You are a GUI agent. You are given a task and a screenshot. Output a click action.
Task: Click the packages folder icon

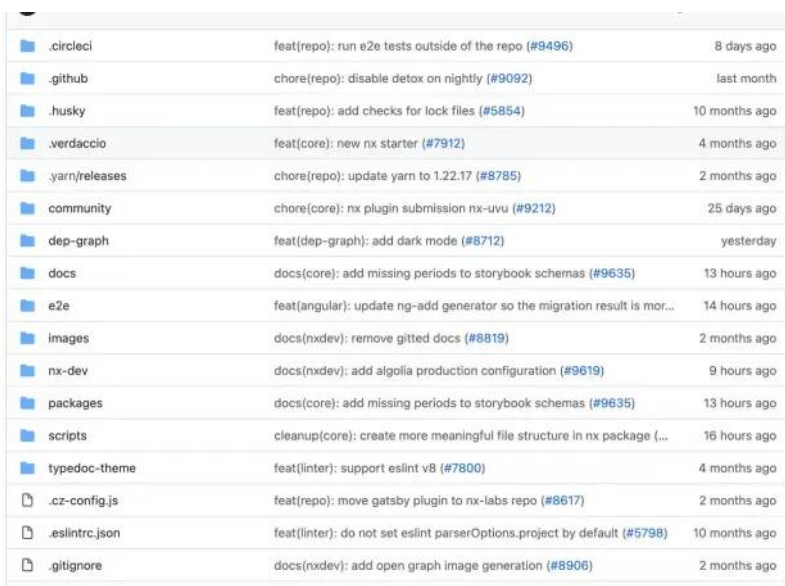click(28, 403)
